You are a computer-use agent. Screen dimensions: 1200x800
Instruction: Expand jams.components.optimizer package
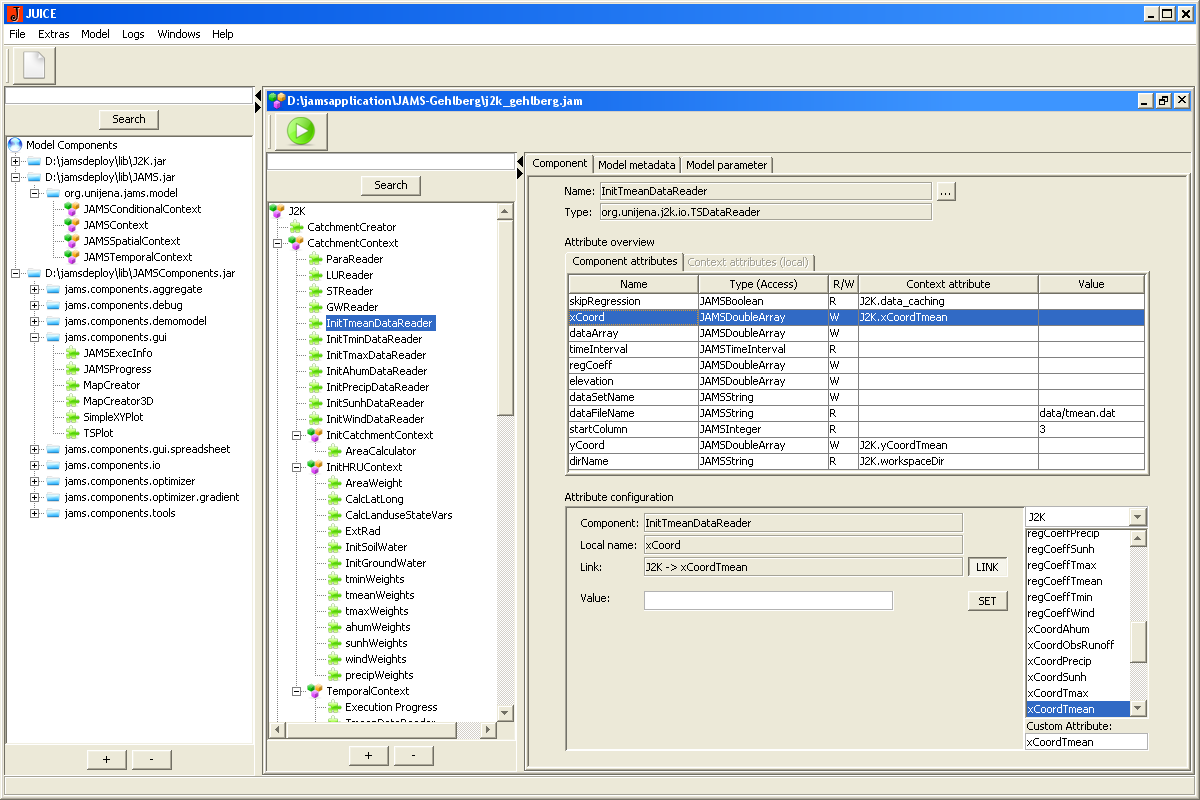point(35,481)
